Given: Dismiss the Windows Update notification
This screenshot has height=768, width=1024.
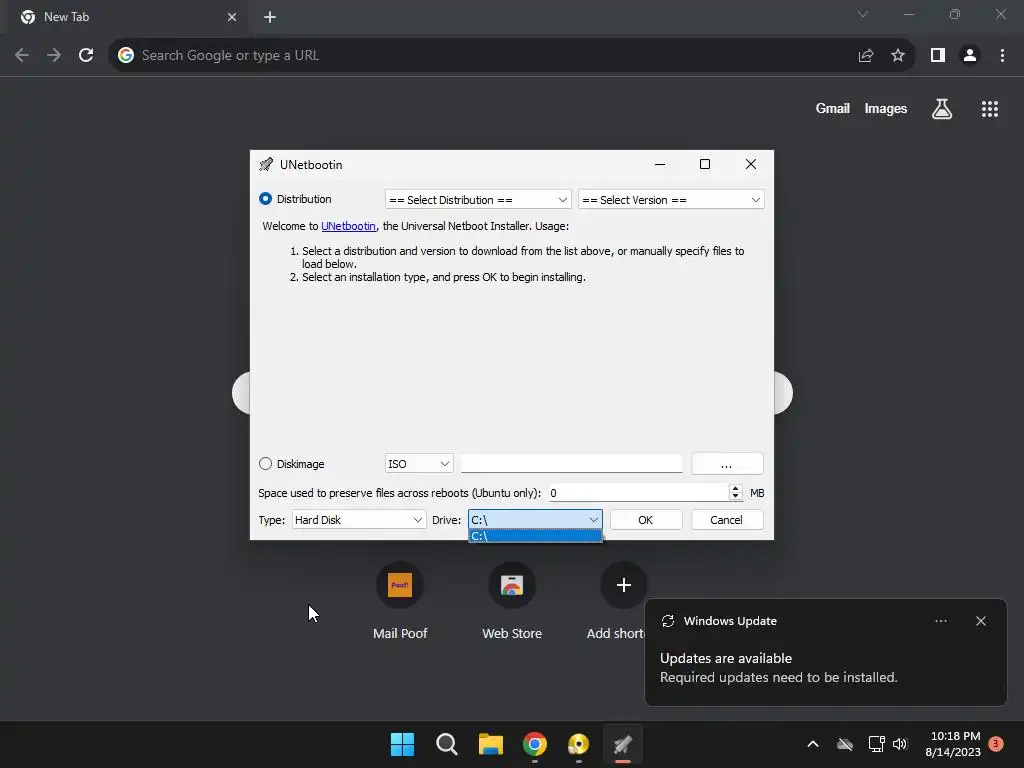Looking at the screenshot, I should coord(981,621).
